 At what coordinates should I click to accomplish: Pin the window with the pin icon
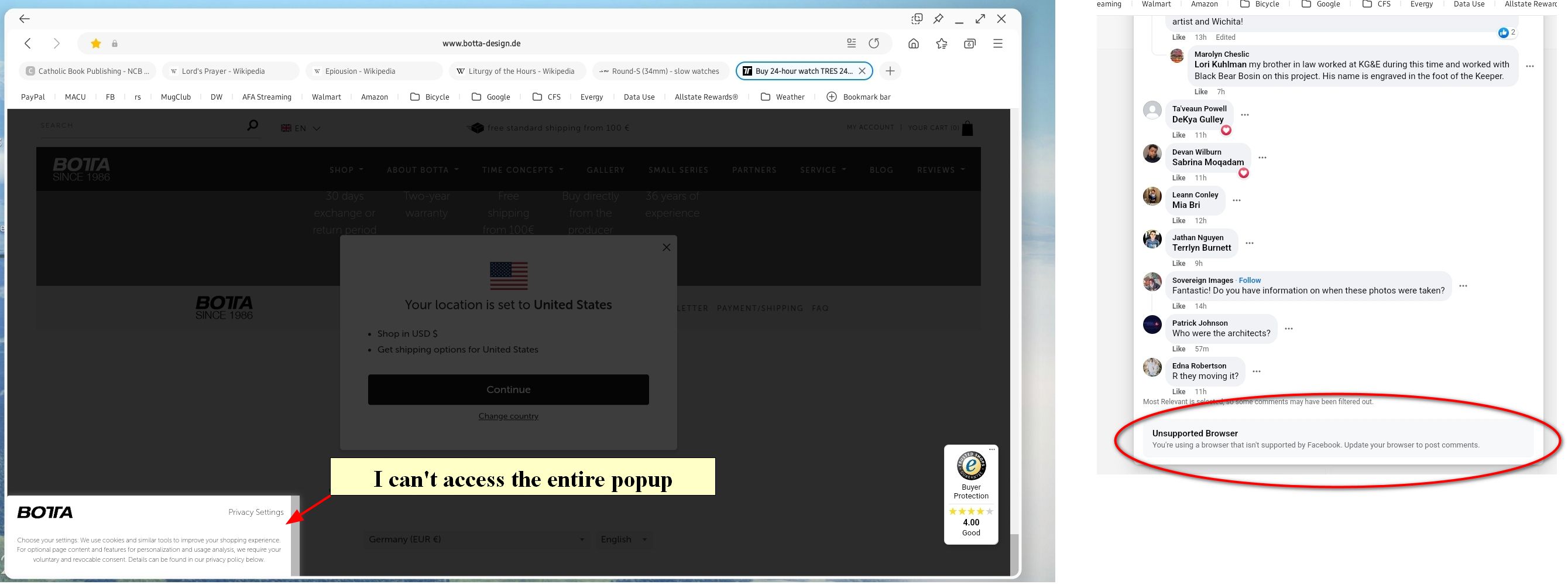click(938, 18)
